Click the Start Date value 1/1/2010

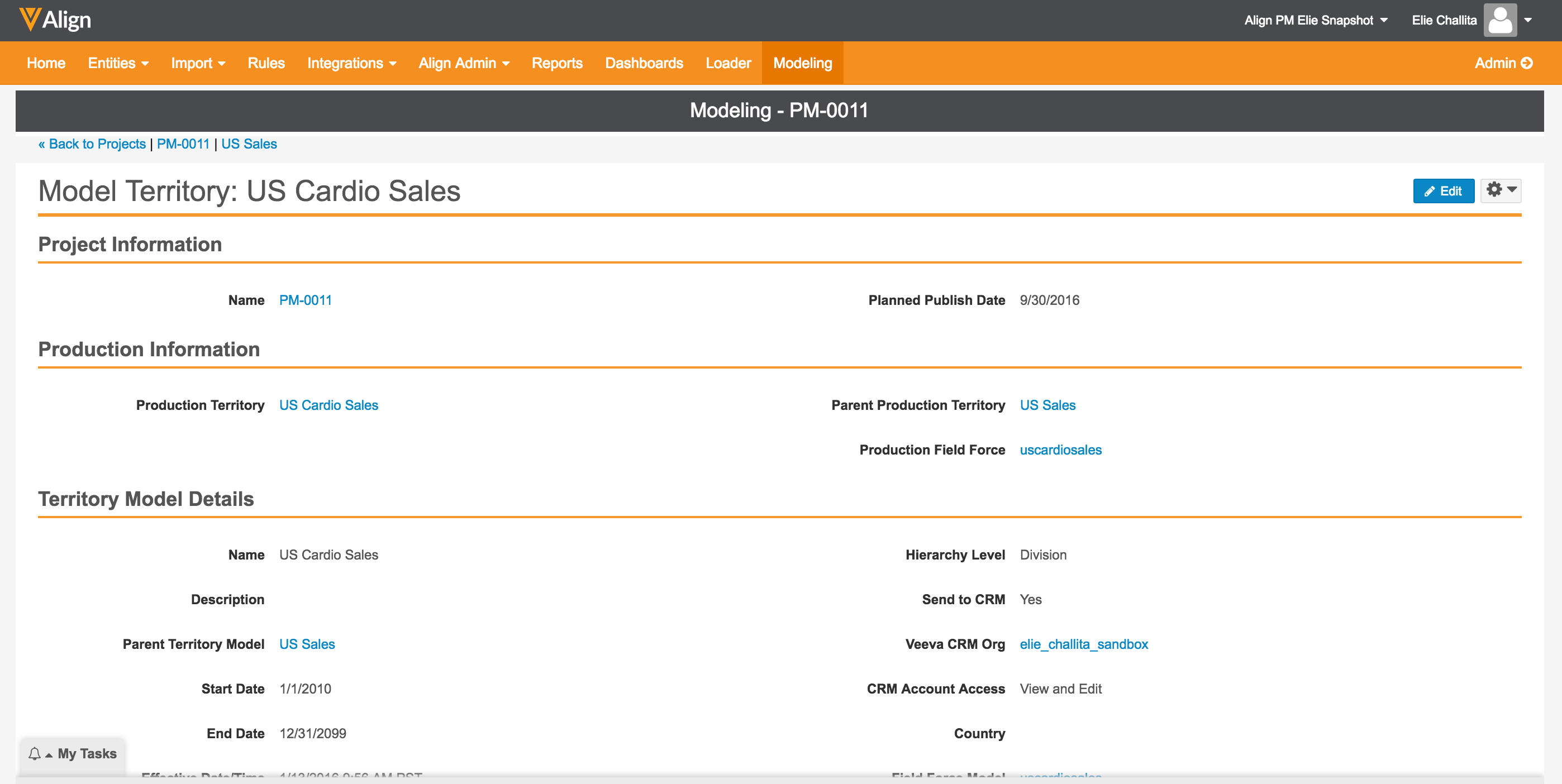point(305,689)
